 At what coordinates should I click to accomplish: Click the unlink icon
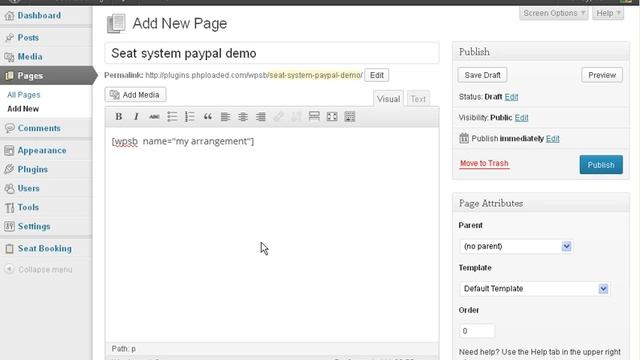(296, 117)
